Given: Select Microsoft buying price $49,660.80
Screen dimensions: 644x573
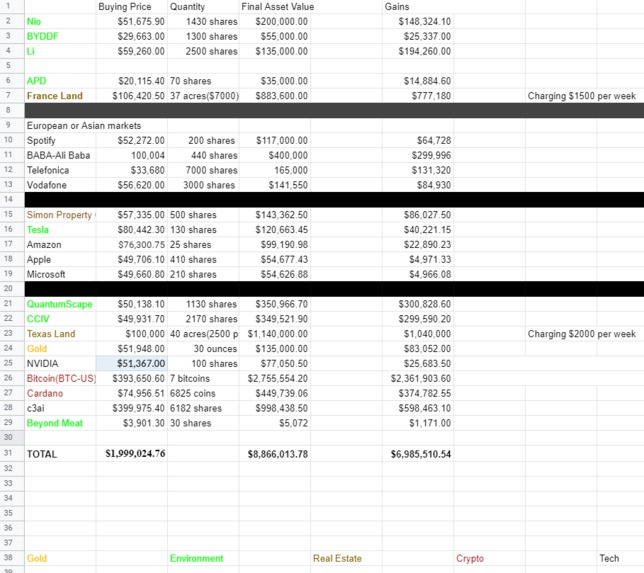Looking at the screenshot, I should click(131, 274).
